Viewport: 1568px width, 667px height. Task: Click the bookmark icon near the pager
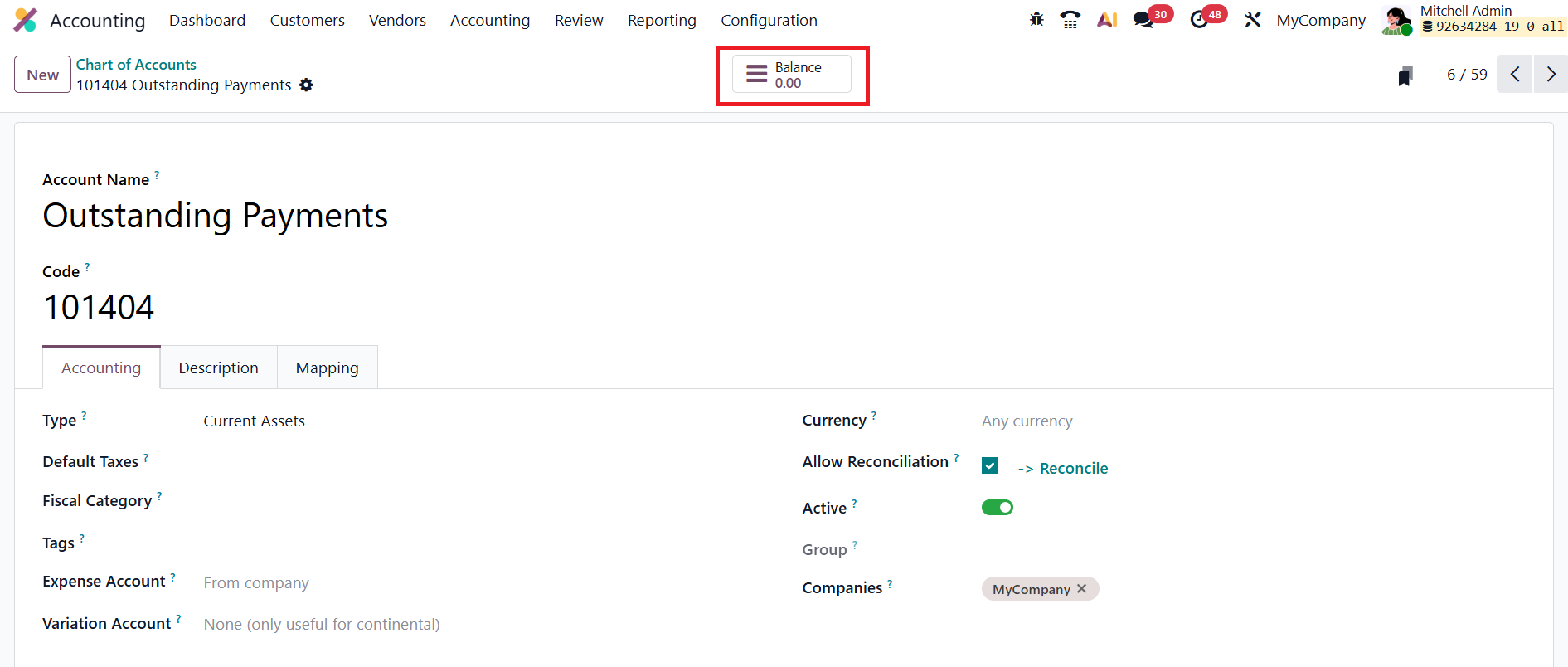point(1405,75)
